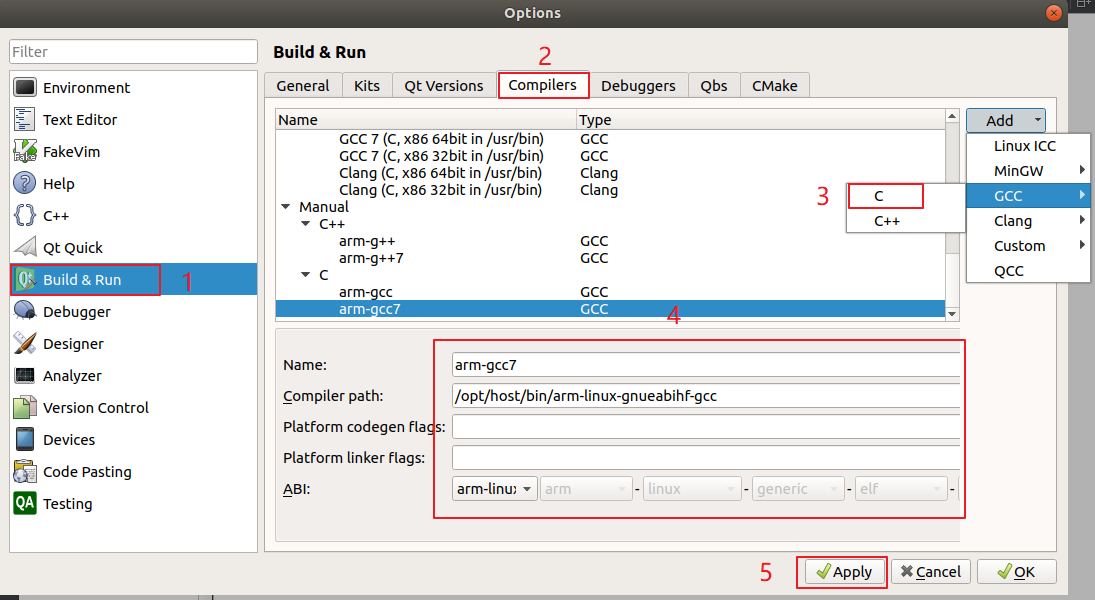Focus the Compiler path field

(705, 396)
